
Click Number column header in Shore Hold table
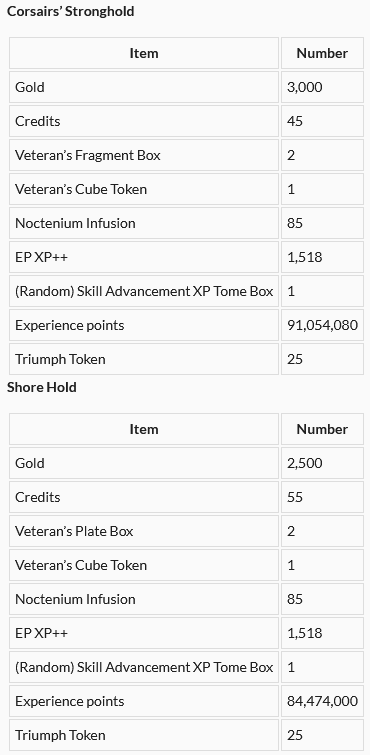322,429
